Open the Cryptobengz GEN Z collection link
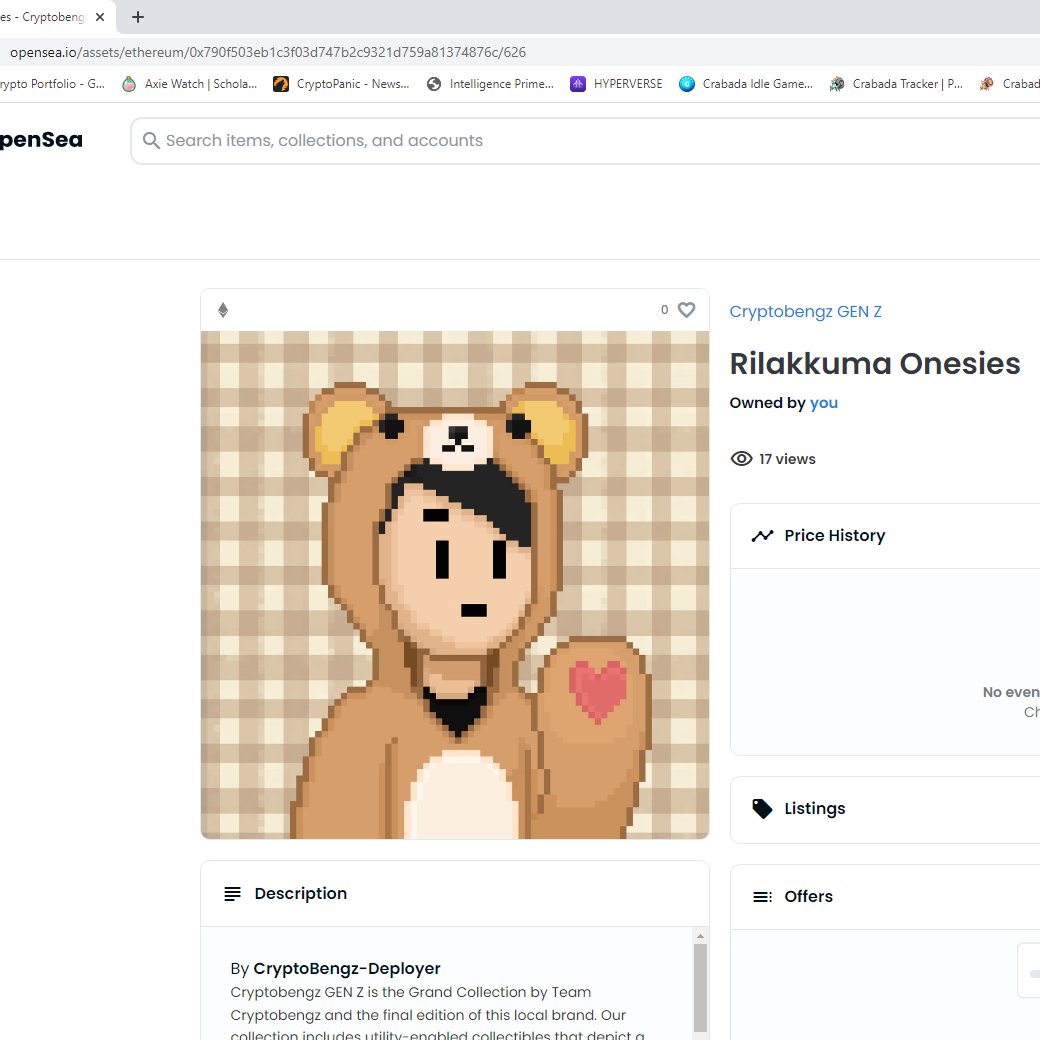The height and width of the screenshot is (1040, 1040). click(x=805, y=312)
